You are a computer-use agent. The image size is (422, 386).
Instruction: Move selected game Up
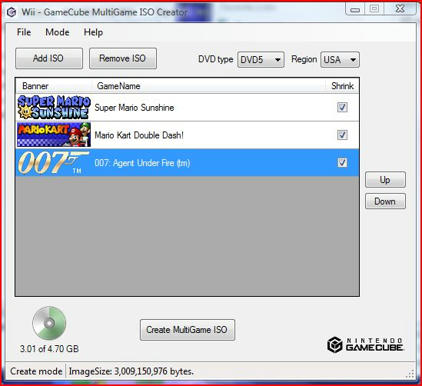[x=385, y=180]
